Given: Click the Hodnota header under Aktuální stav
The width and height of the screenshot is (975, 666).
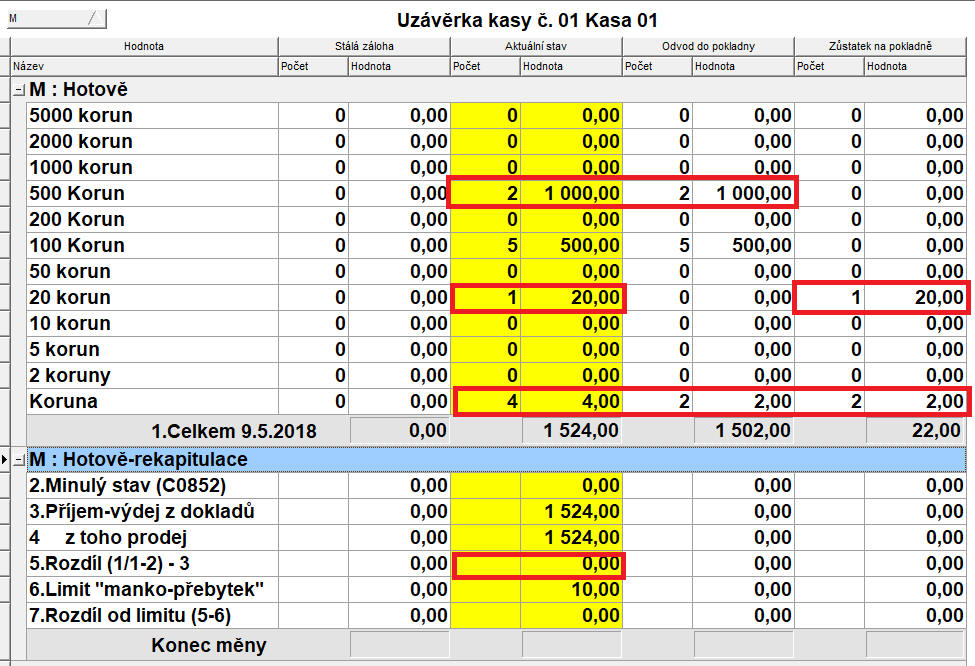Looking at the screenshot, I should [571, 66].
